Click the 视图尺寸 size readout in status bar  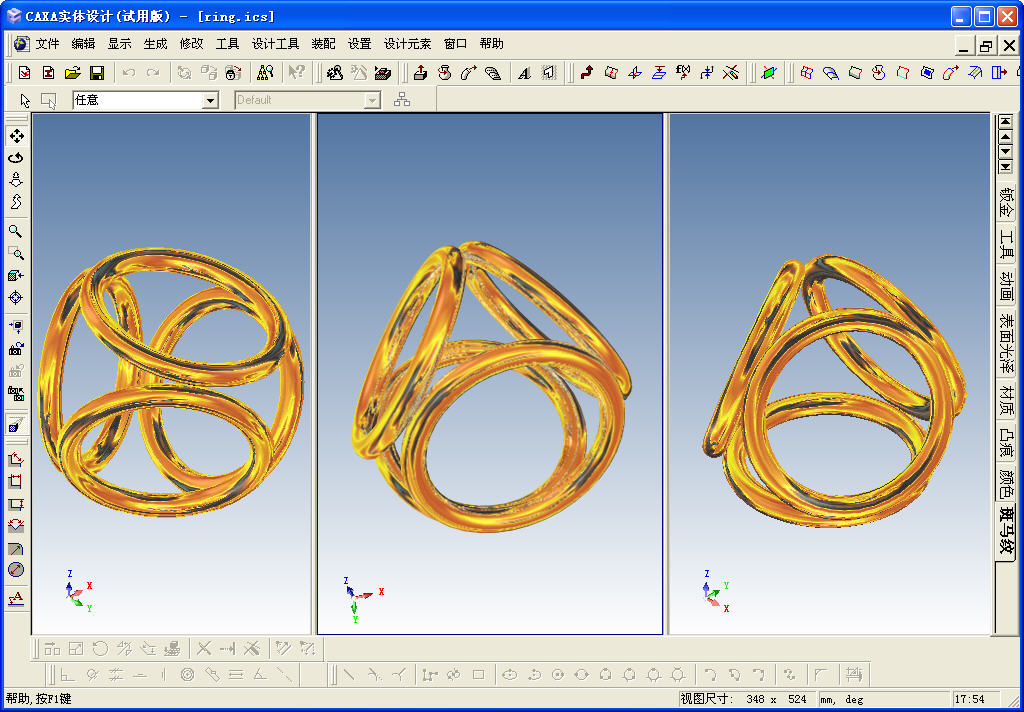745,699
